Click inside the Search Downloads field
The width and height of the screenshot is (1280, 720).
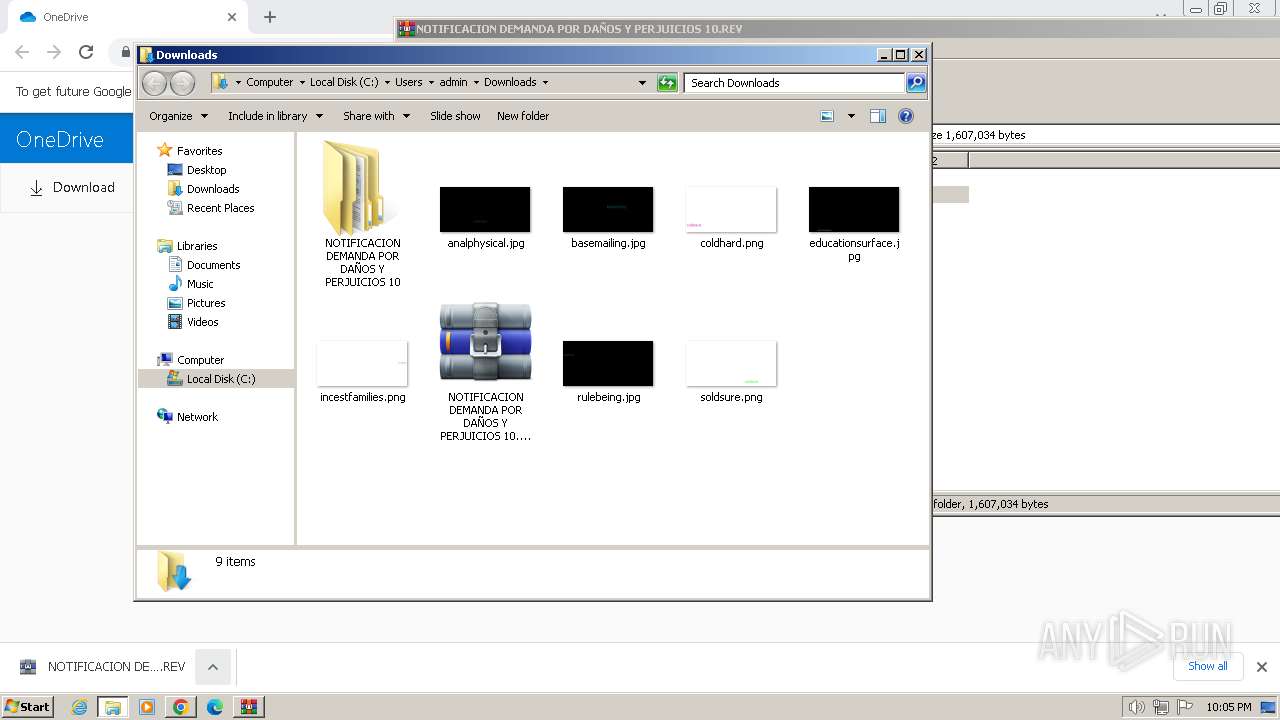pyautogui.click(x=795, y=83)
